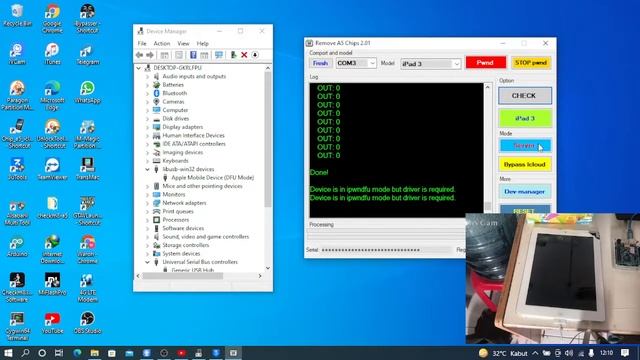
Task: Click the round down-arrow toolbar icon
Action: (255, 55)
